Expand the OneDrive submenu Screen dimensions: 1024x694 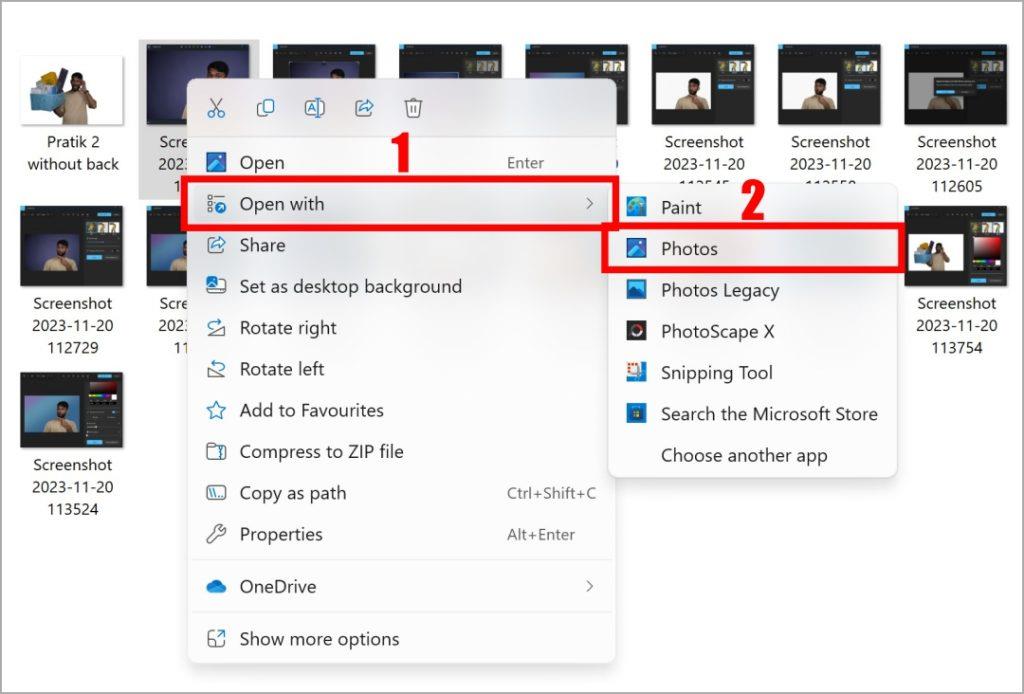401,586
